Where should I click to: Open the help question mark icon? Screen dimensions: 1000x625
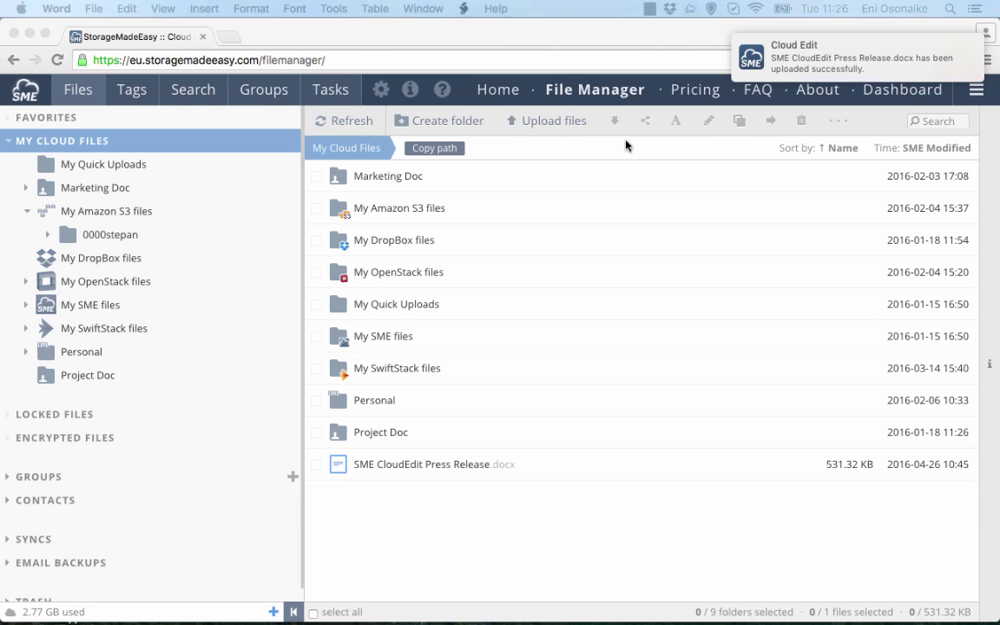coord(442,89)
